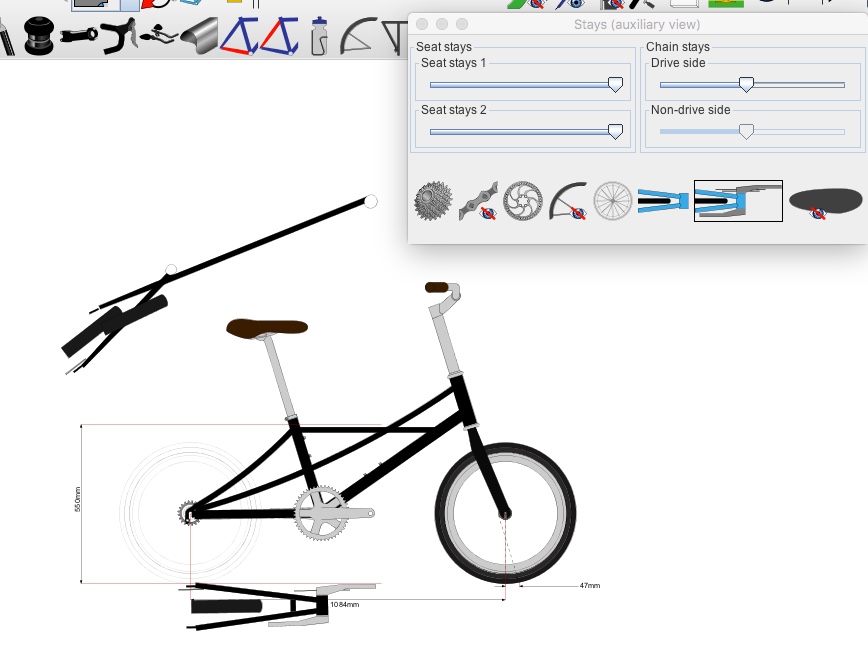The width and height of the screenshot is (868, 646).
Task: Click the stem icon in toolbar
Action: (82, 36)
